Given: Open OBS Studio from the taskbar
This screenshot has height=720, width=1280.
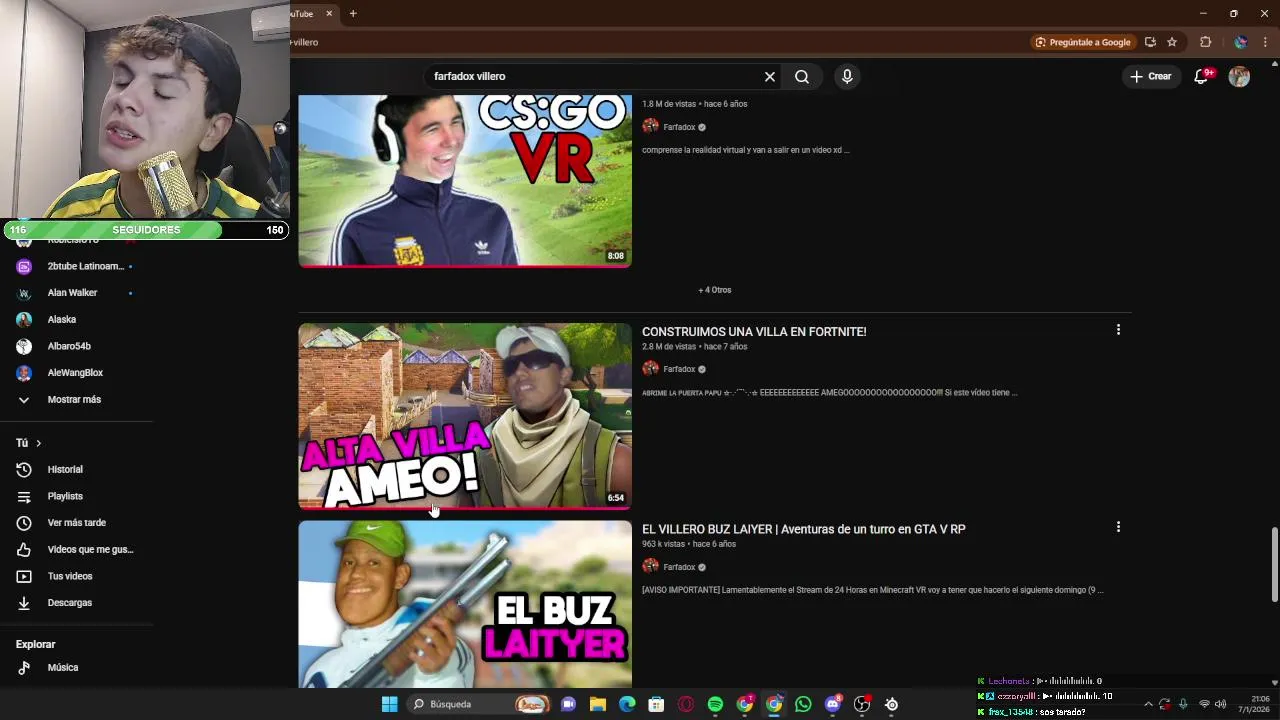Looking at the screenshot, I should point(862,704).
